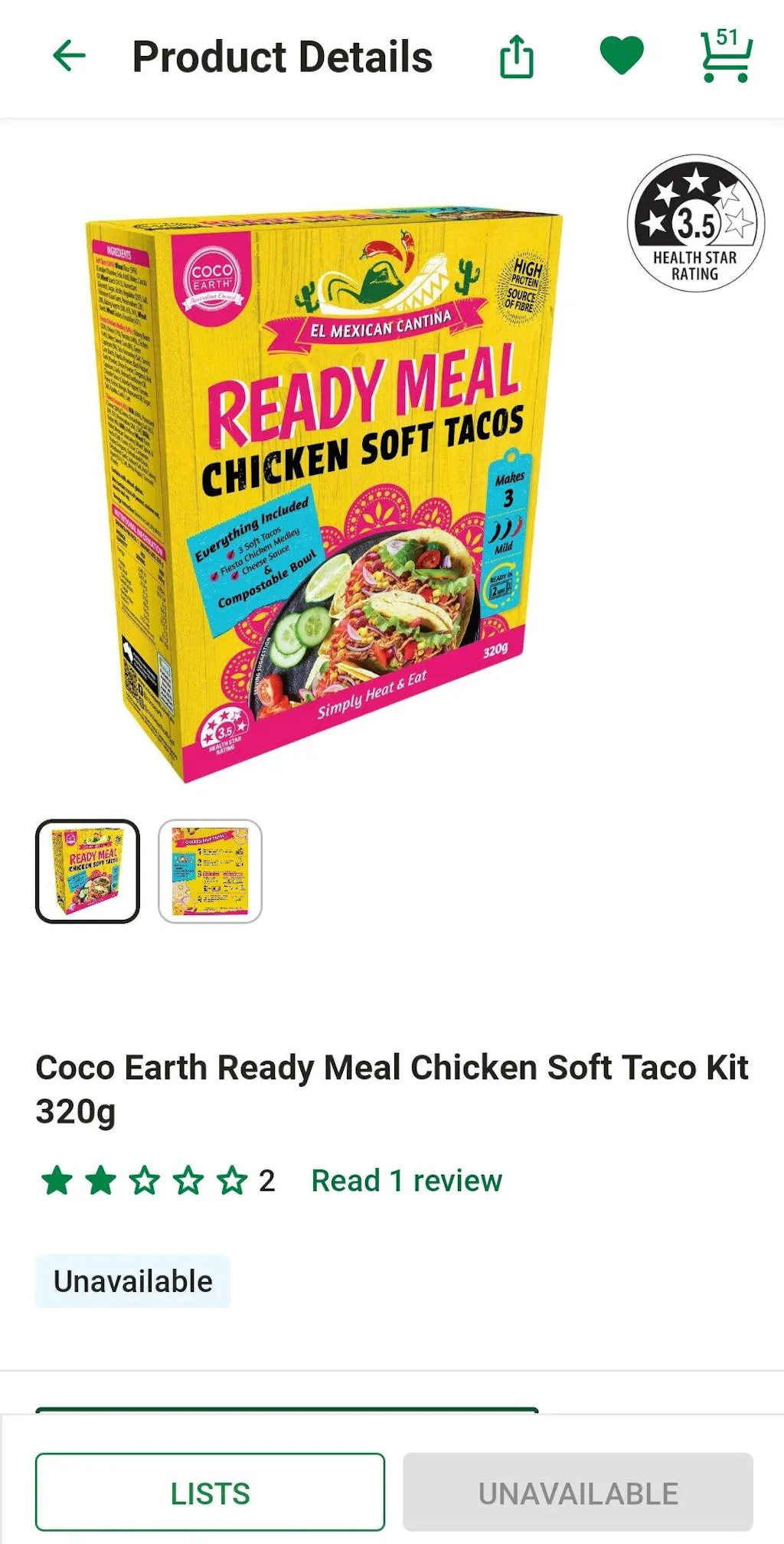Select the second product thumbnail showing instructions
Image resolution: width=784 pixels, height=1544 pixels.
(210, 871)
